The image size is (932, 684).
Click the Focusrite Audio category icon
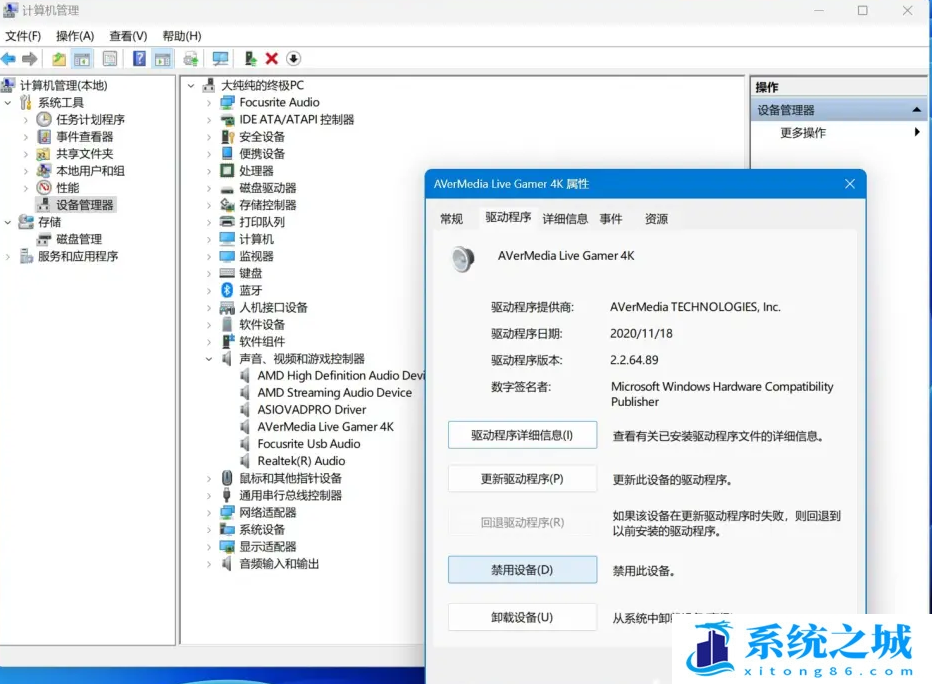tap(227, 102)
